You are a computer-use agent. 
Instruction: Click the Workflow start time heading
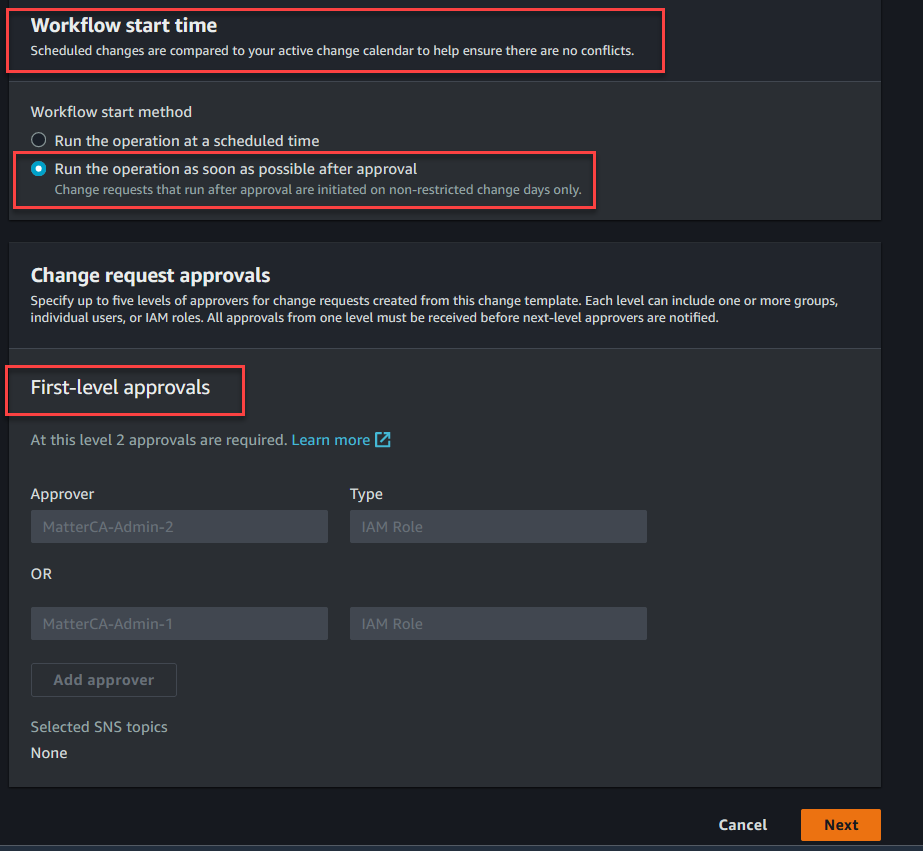point(123,25)
